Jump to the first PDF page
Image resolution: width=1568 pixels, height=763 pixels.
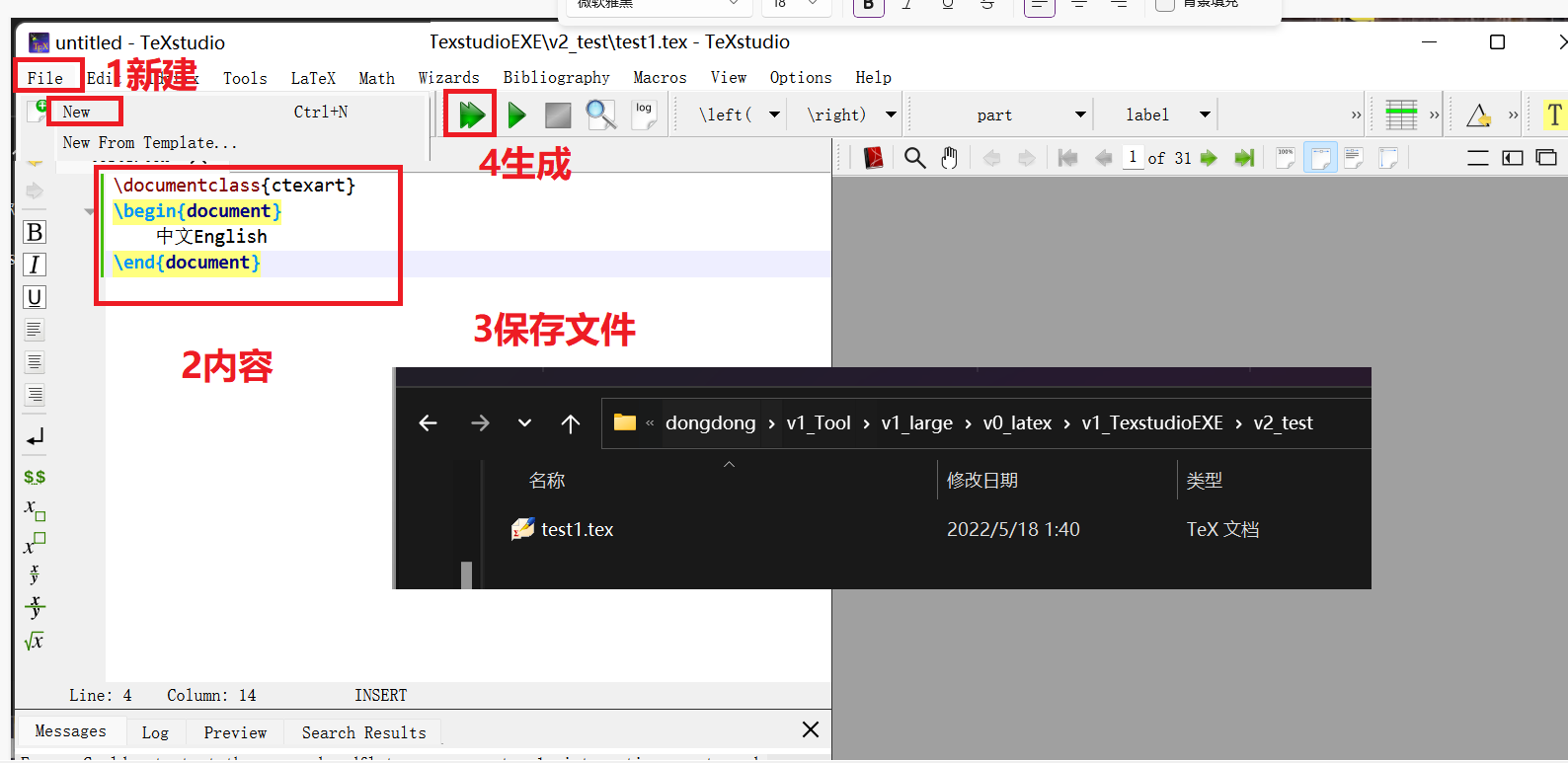click(1067, 158)
